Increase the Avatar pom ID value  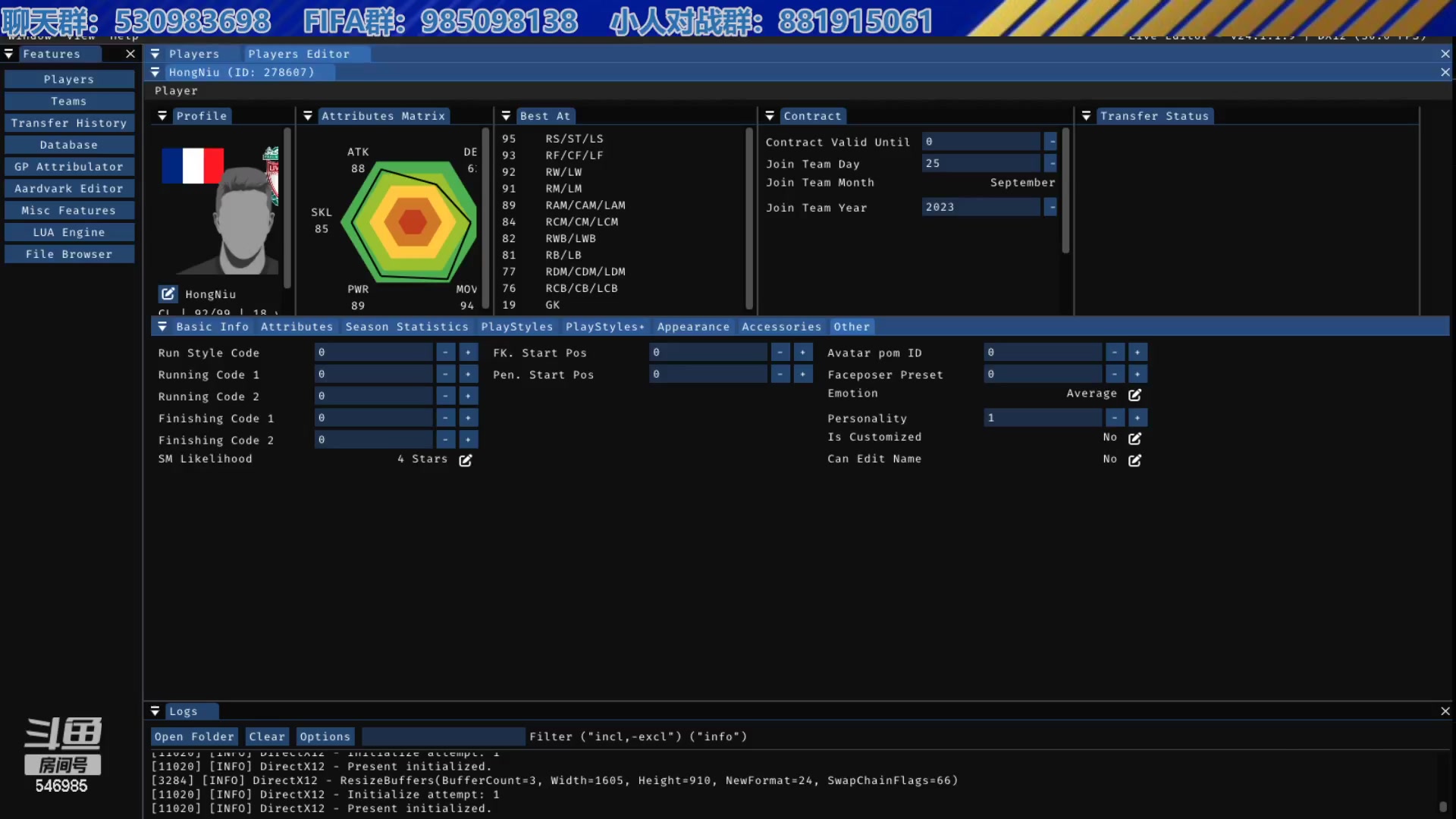(1137, 353)
